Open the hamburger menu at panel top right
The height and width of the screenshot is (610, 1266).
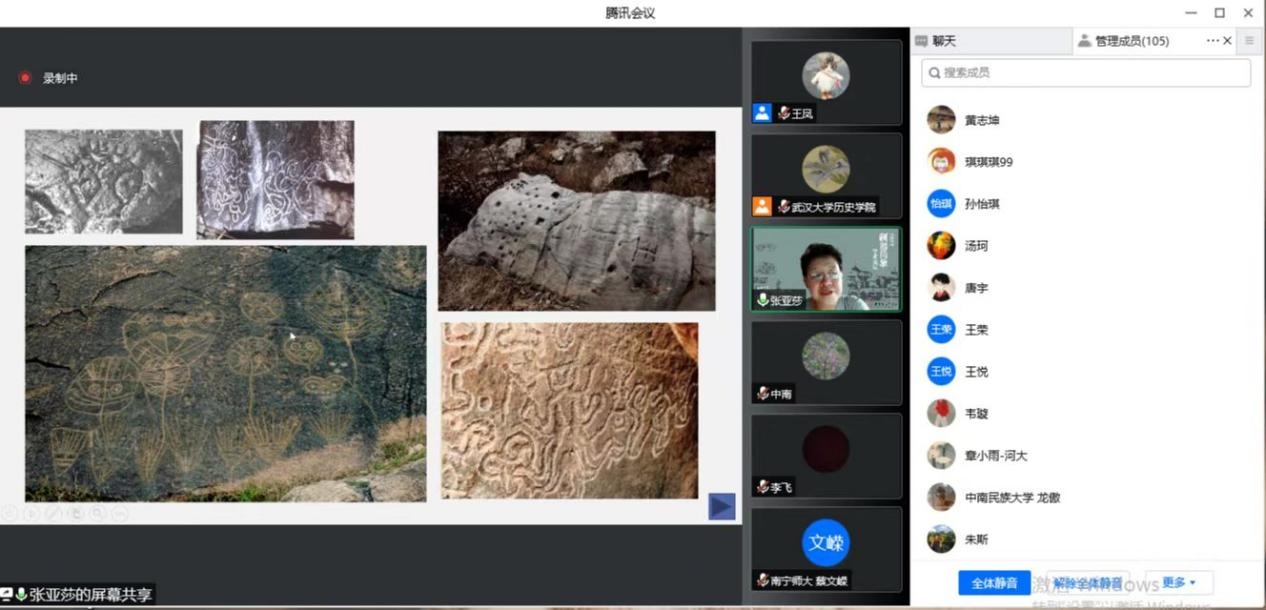point(1249,41)
